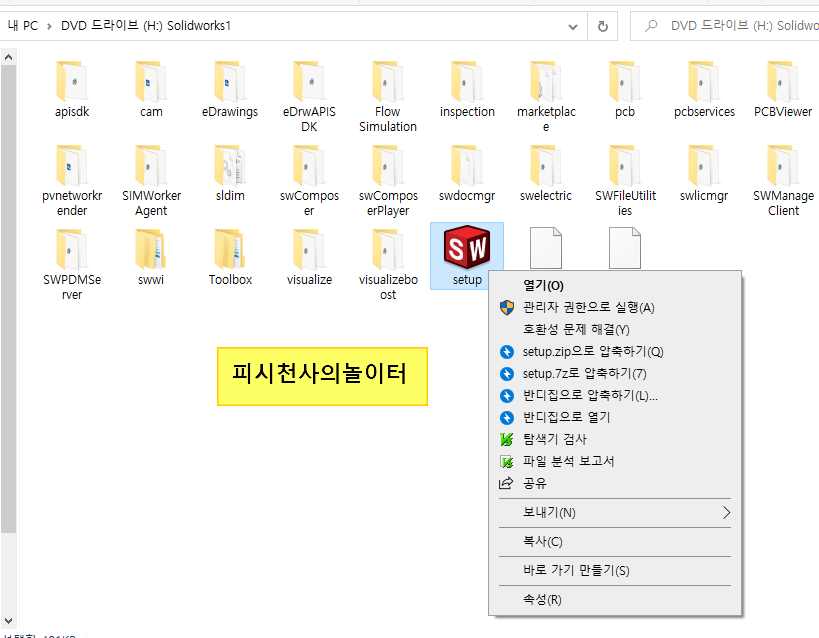Select the pvnetworkrender folder
819x638 pixels.
(72, 180)
